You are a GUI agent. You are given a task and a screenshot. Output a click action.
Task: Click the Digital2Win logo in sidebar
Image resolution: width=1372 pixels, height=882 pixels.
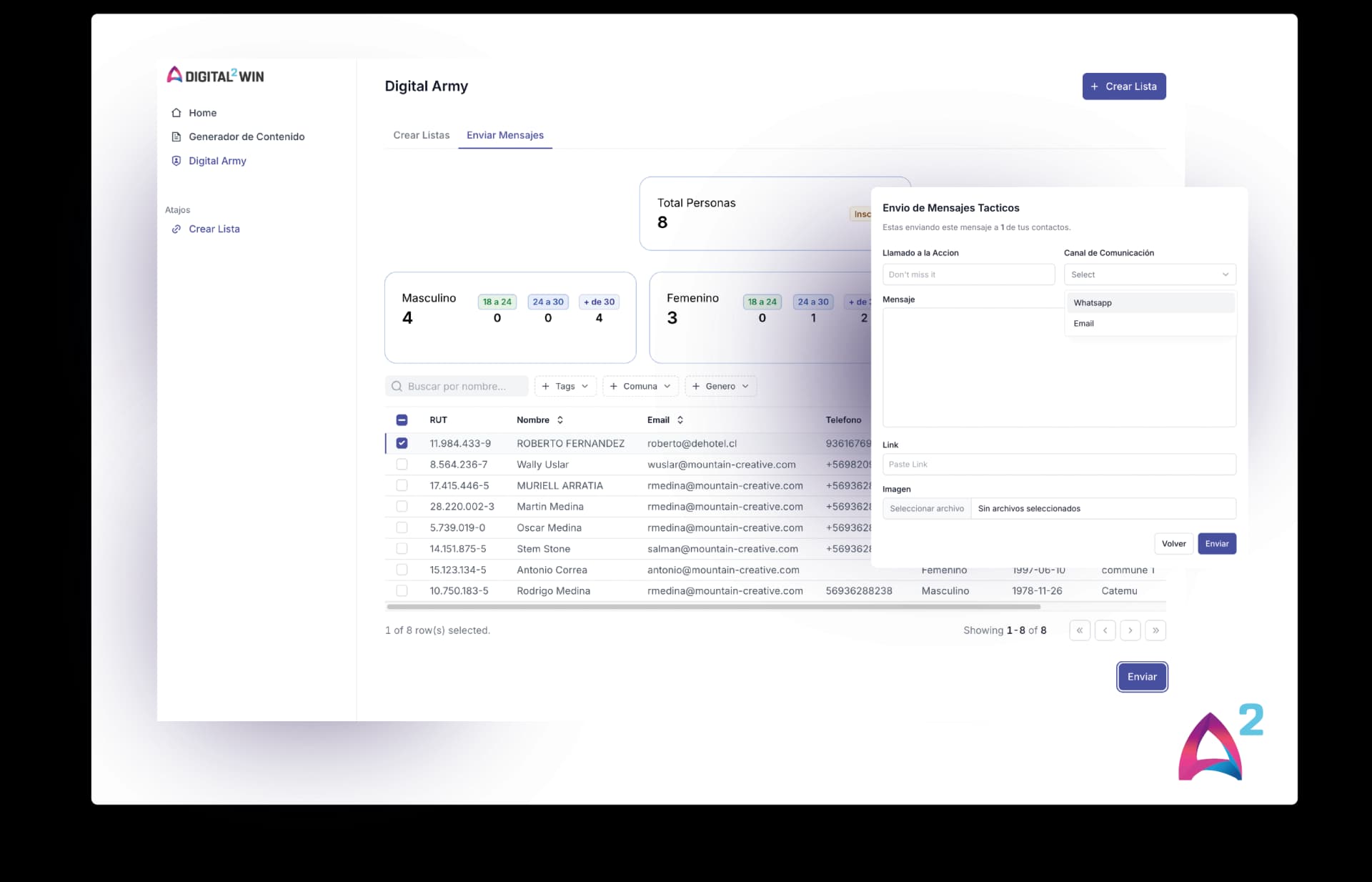[215, 75]
